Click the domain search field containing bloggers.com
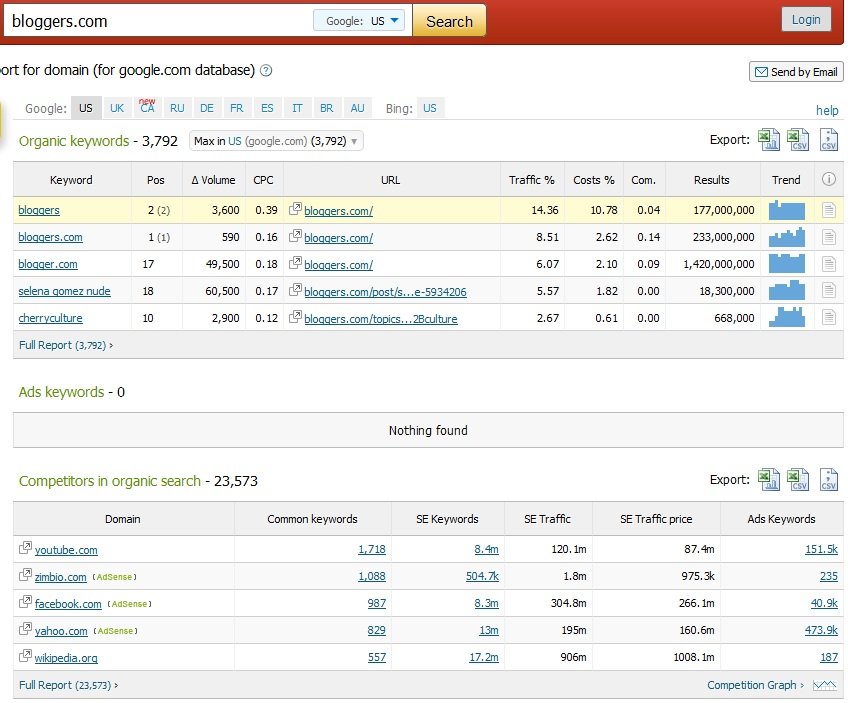848x703 pixels. coord(159,21)
